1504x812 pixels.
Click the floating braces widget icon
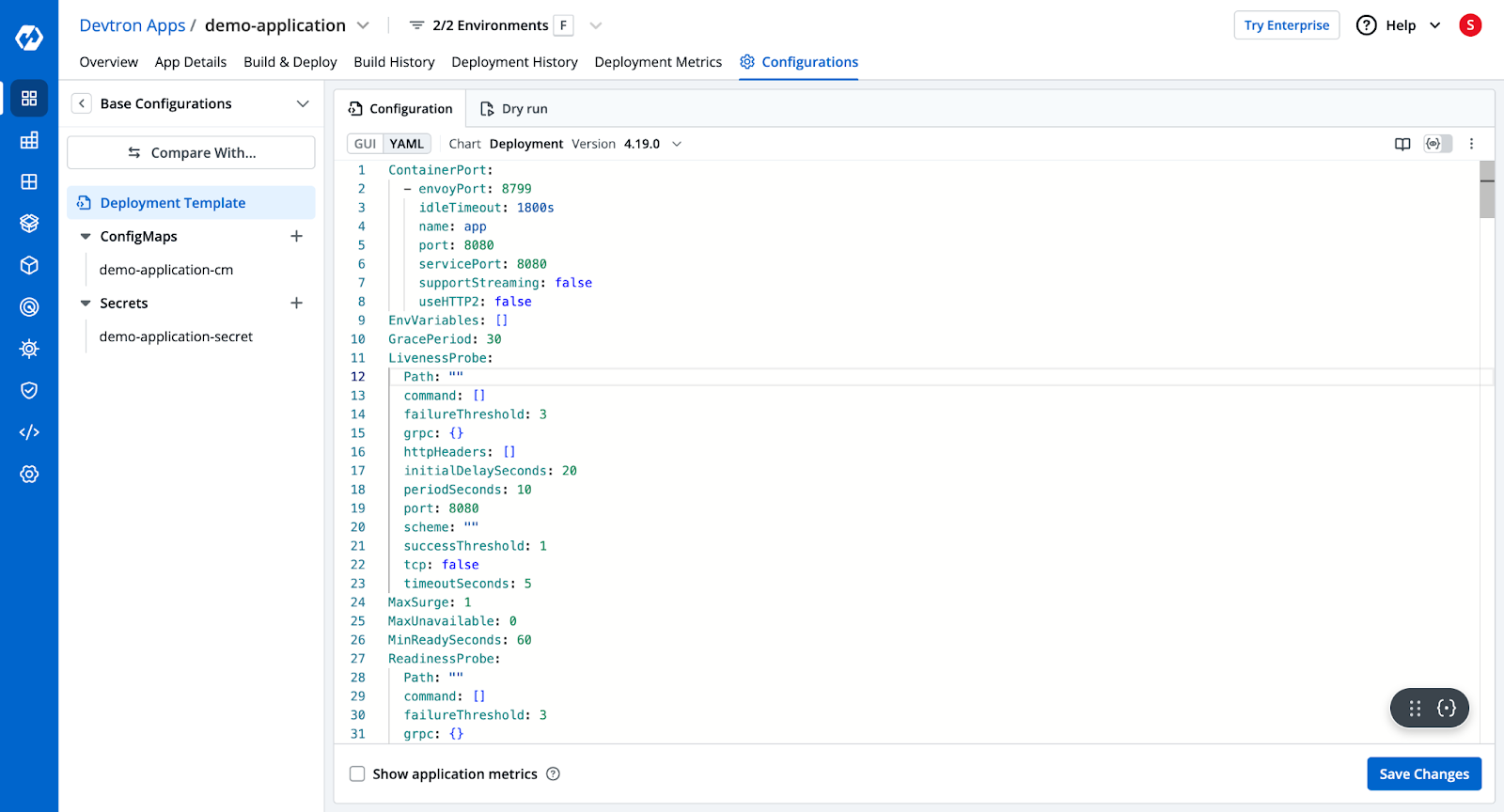(x=1447, y=709)
